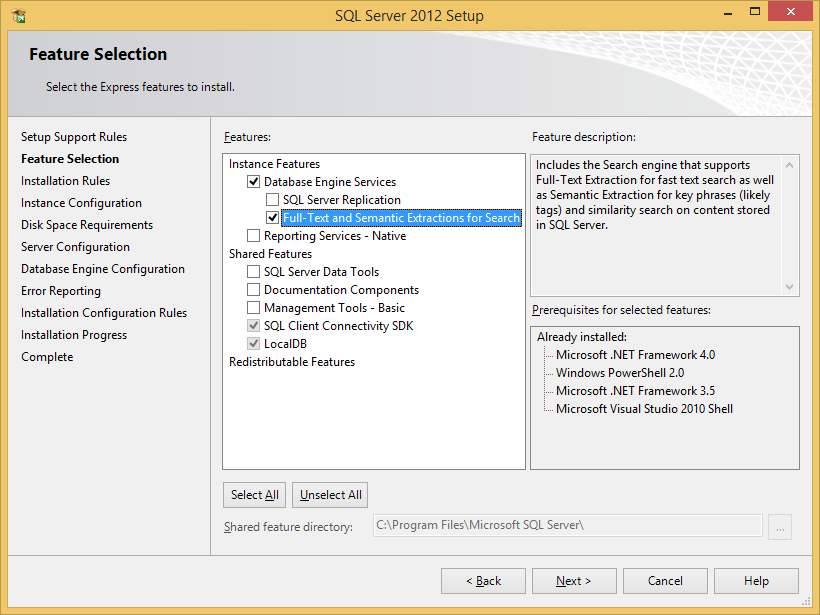Toggle the LocalDB checkbox
Viewport: 820px width, 615px height.
click(x=254, y=344)
